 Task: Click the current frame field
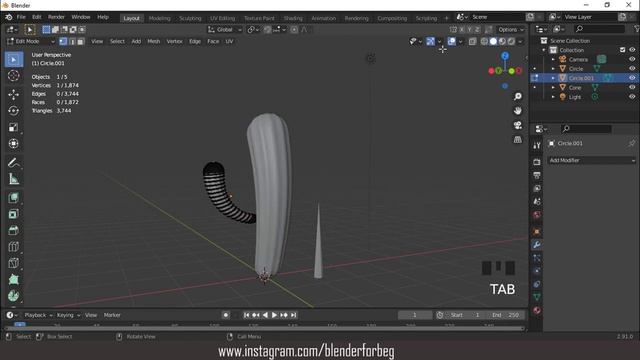(415, 315)
